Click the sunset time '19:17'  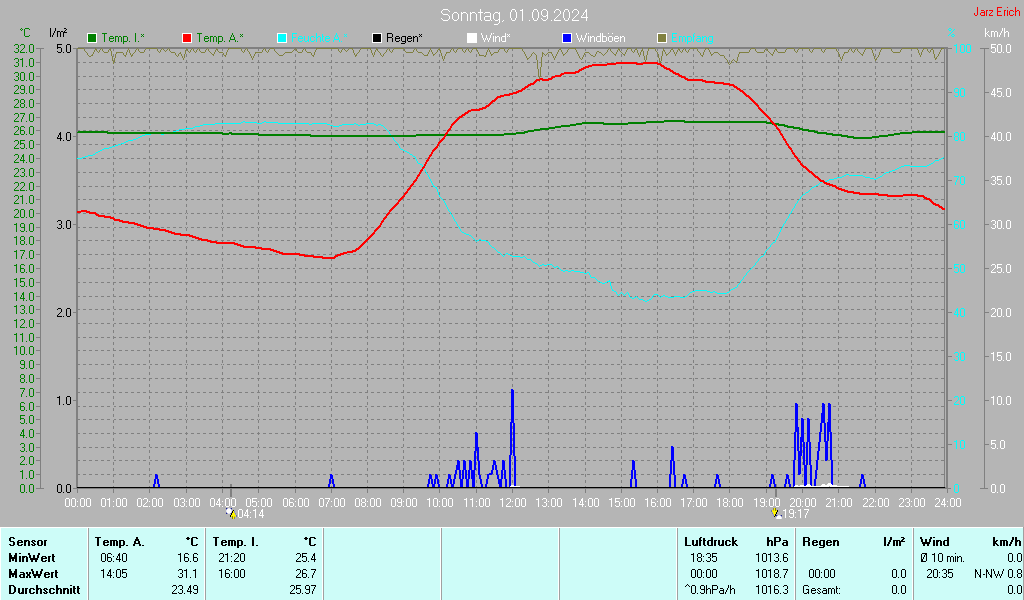(x=795, y=514)
